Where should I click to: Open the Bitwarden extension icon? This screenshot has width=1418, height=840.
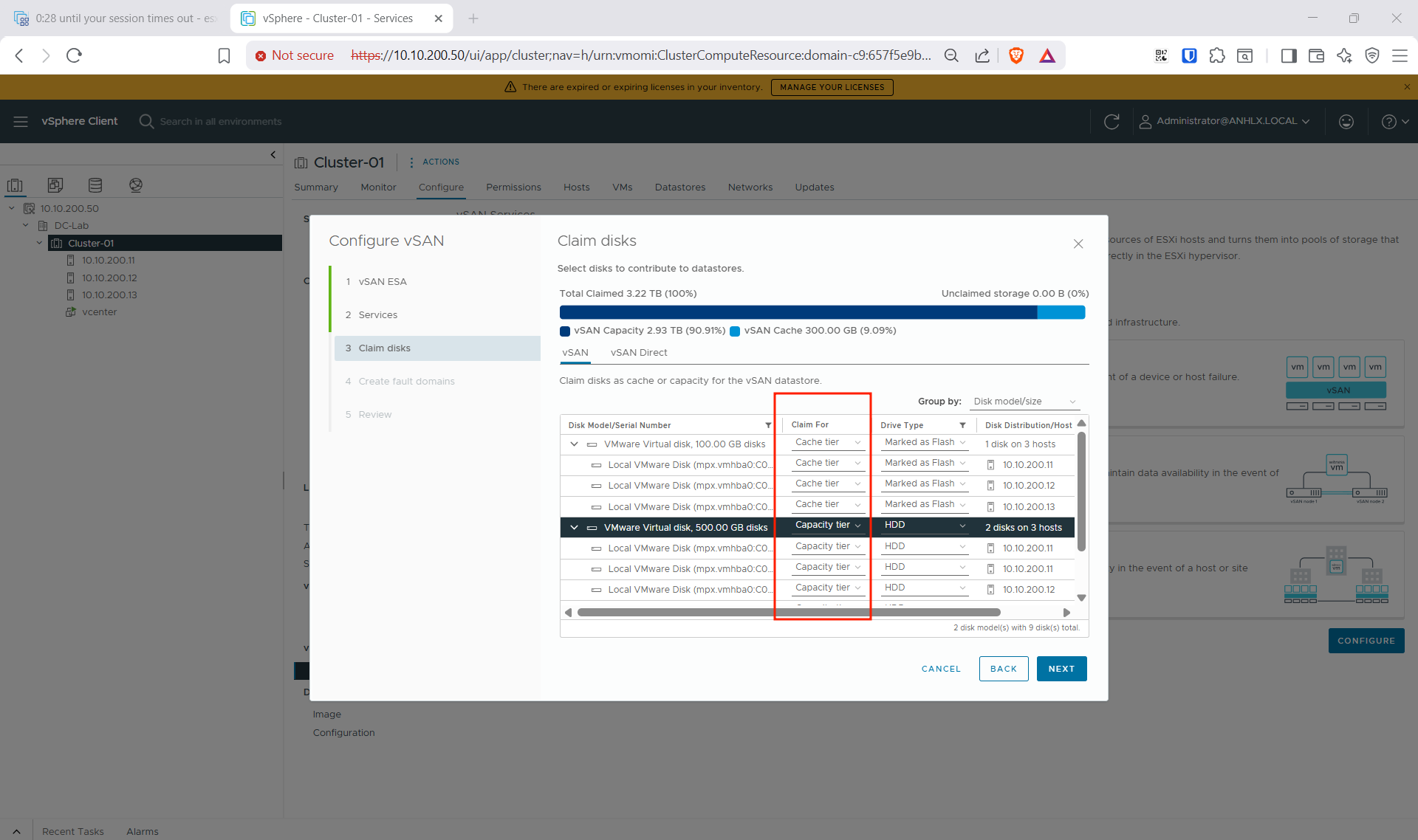tap(1189, 55)
